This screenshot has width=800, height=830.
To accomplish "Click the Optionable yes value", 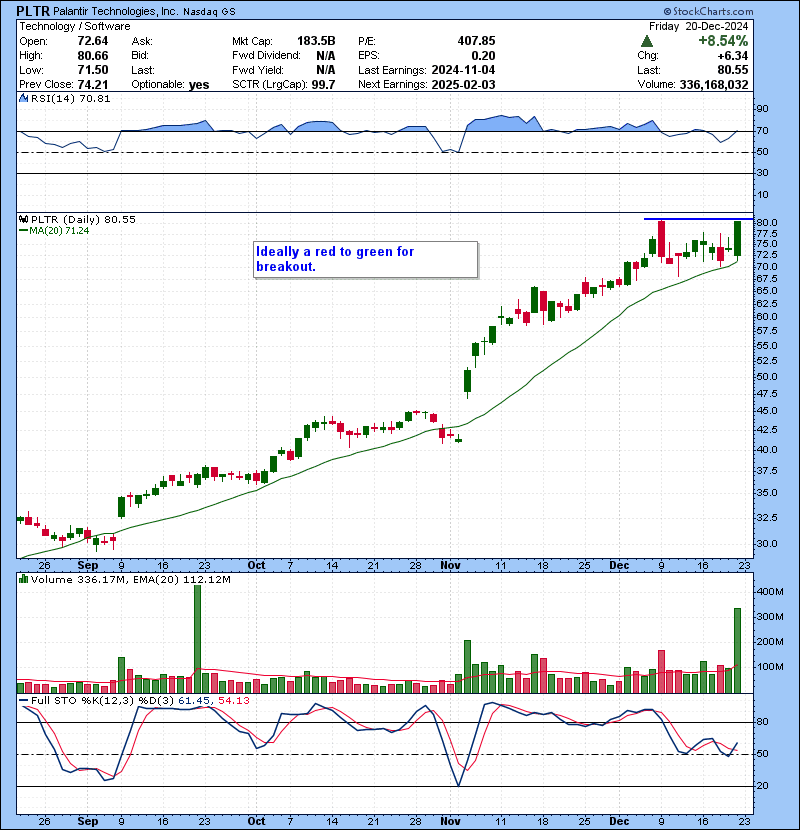I will click(x=199, y=85).
